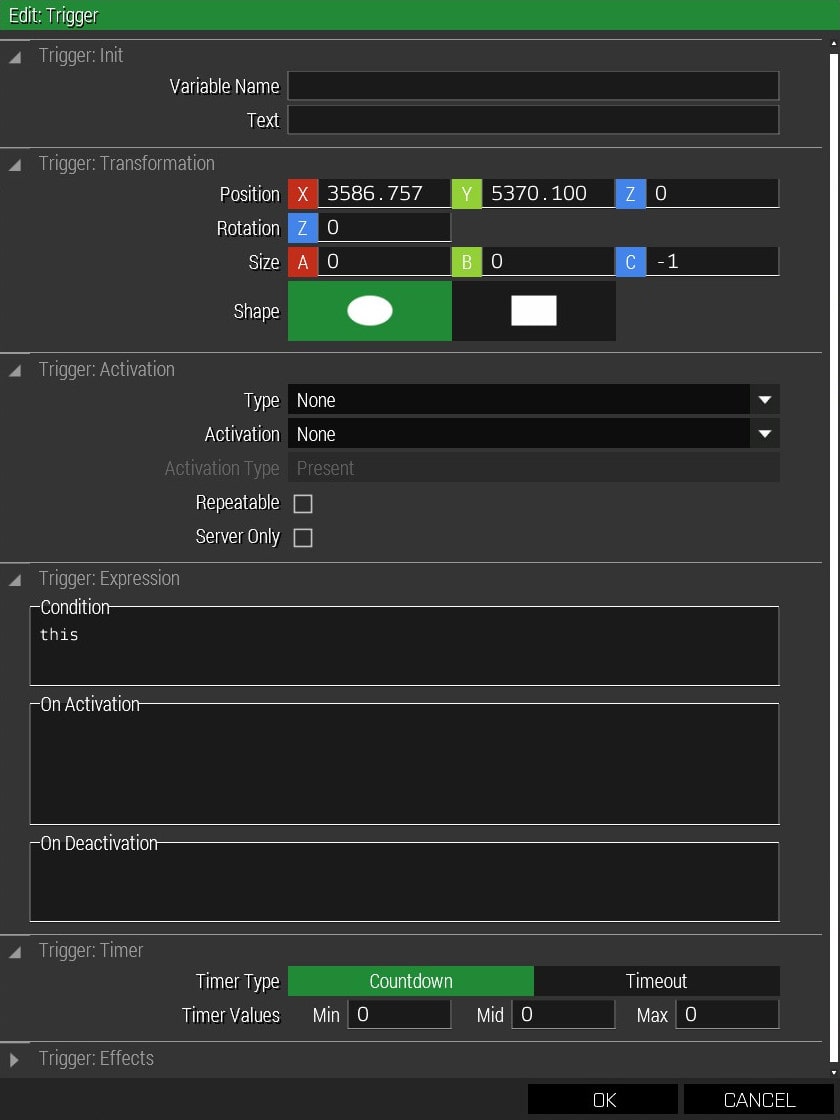Enable the Server Only checkbox
The height and width of the screenshot is (1120, 840).
[303, 538]
